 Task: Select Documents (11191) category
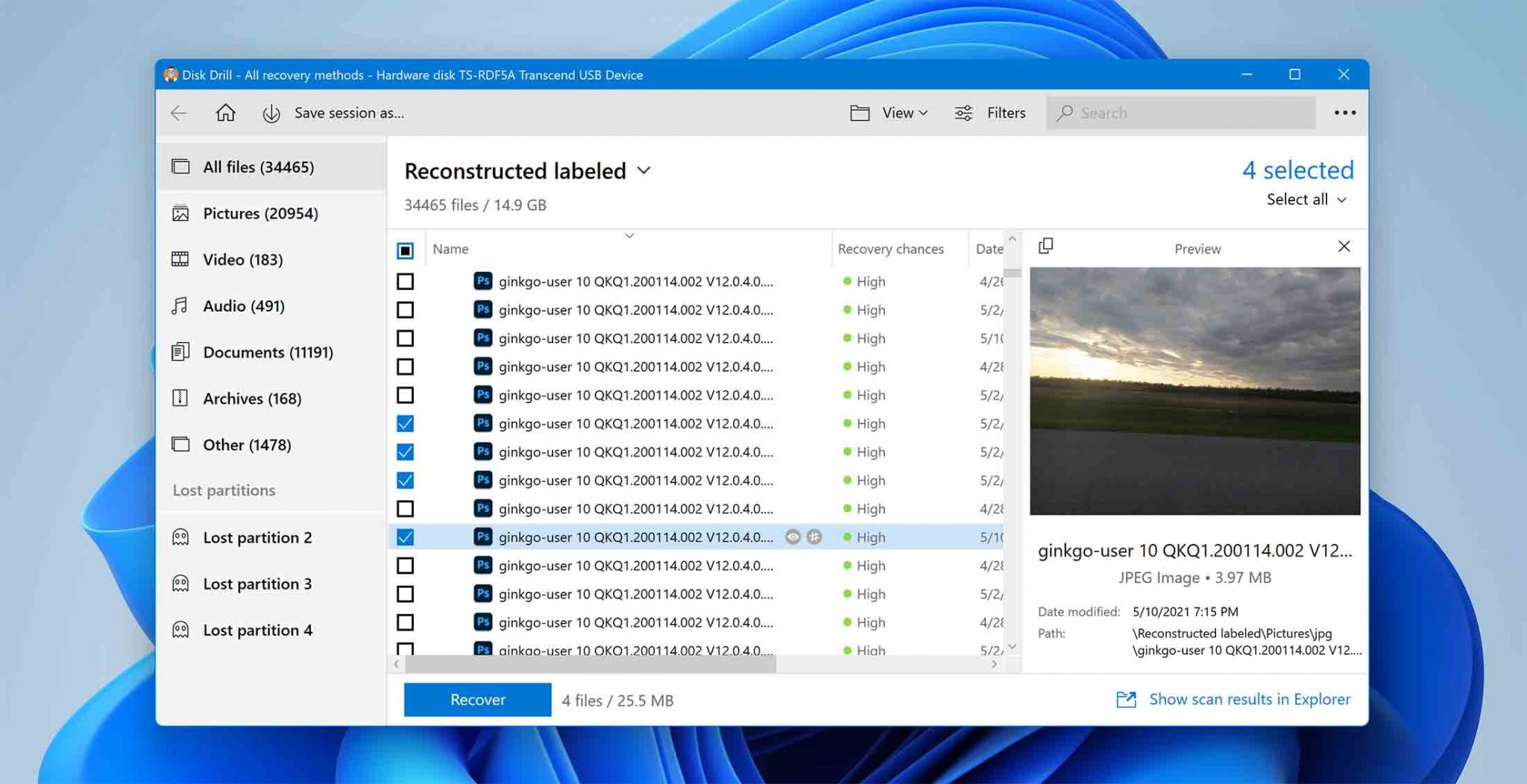271,352
